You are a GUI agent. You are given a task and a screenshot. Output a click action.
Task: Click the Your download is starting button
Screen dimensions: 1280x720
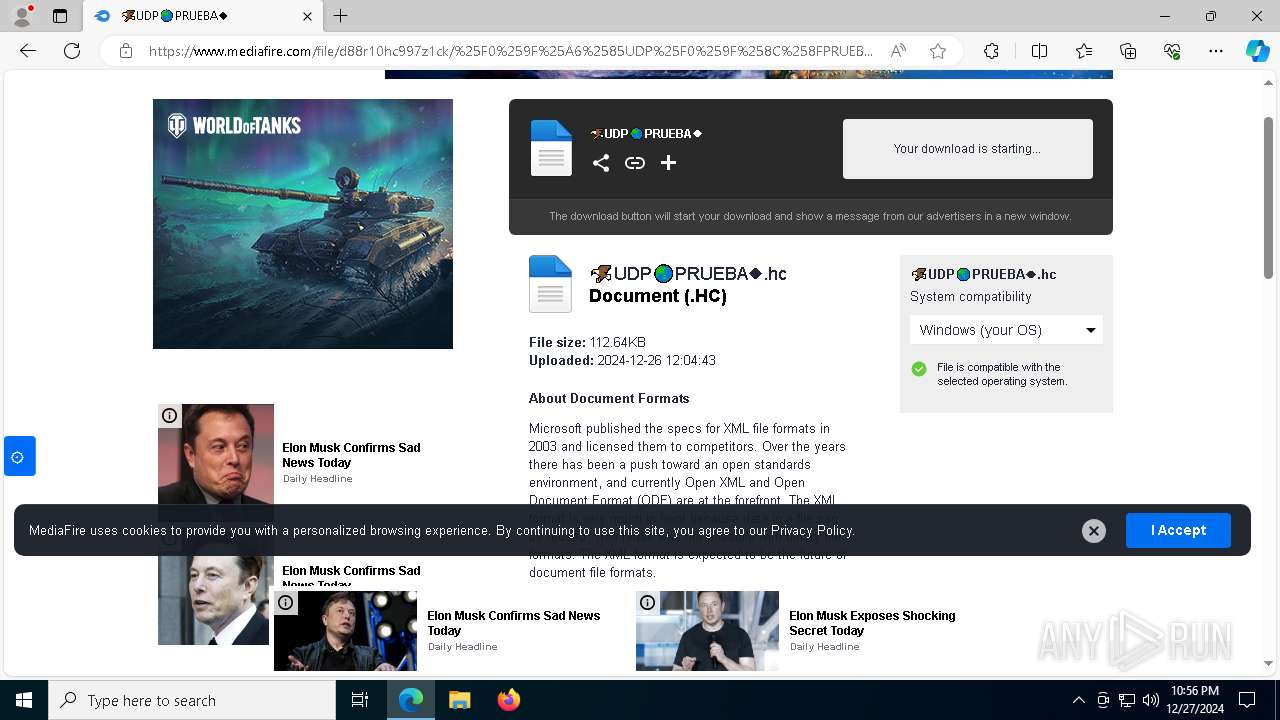tap(967, 149)
